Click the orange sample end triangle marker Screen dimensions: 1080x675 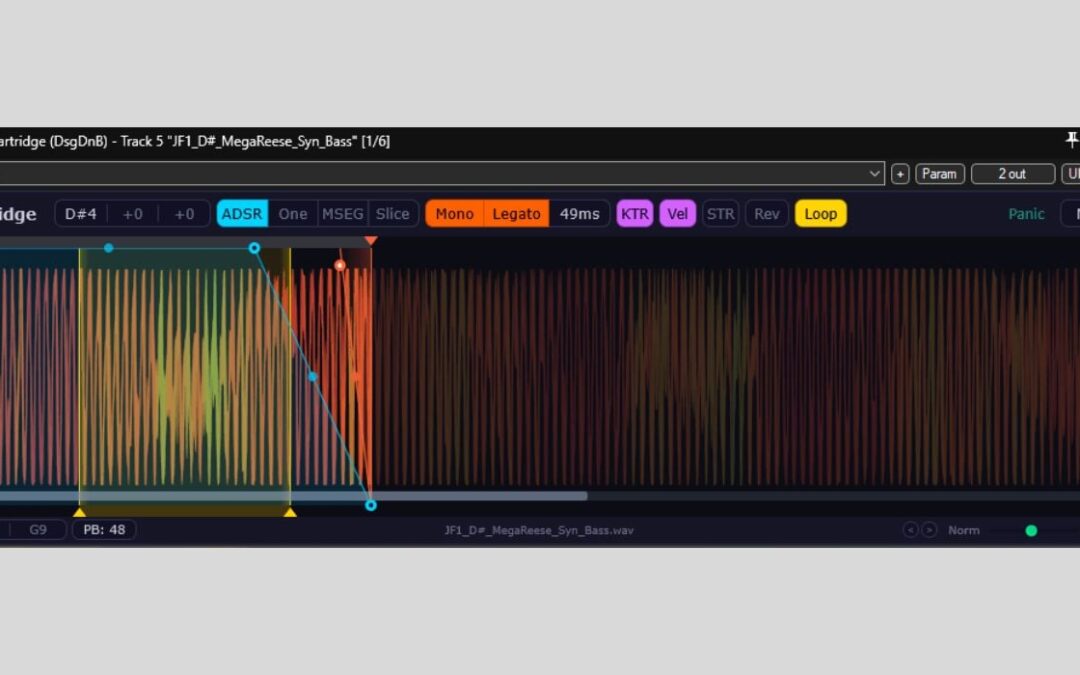pyautogui.click(x=371, y=240)
